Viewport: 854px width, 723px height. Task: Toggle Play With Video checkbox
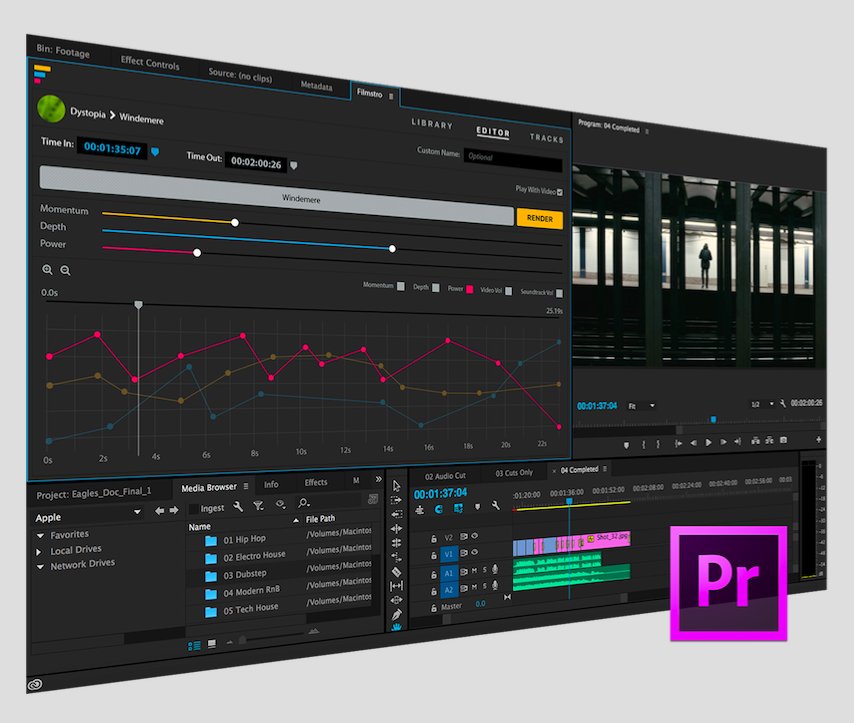point(559,192)
